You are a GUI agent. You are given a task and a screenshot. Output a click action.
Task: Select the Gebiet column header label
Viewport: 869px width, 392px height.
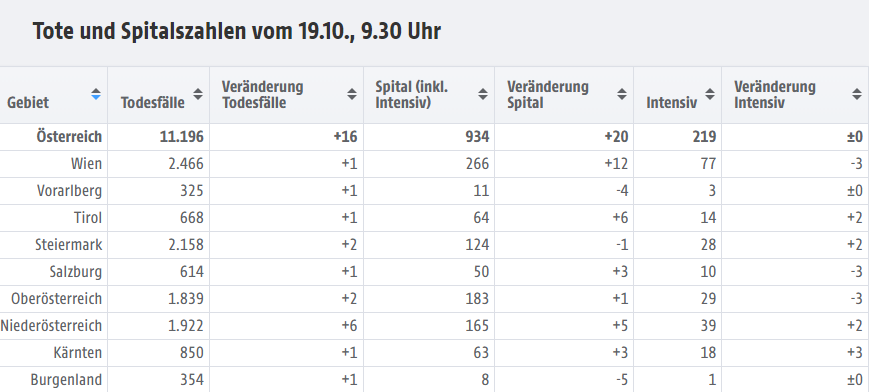click(x=28, y=103)
